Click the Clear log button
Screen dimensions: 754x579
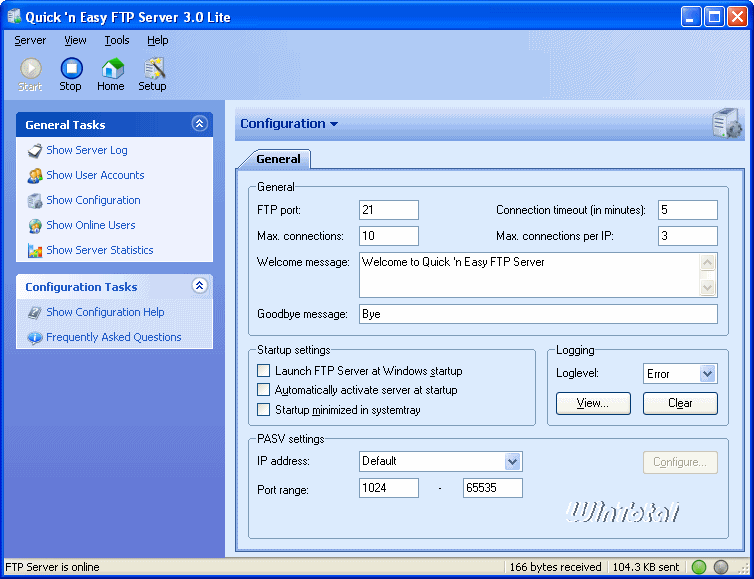(680, 403)
